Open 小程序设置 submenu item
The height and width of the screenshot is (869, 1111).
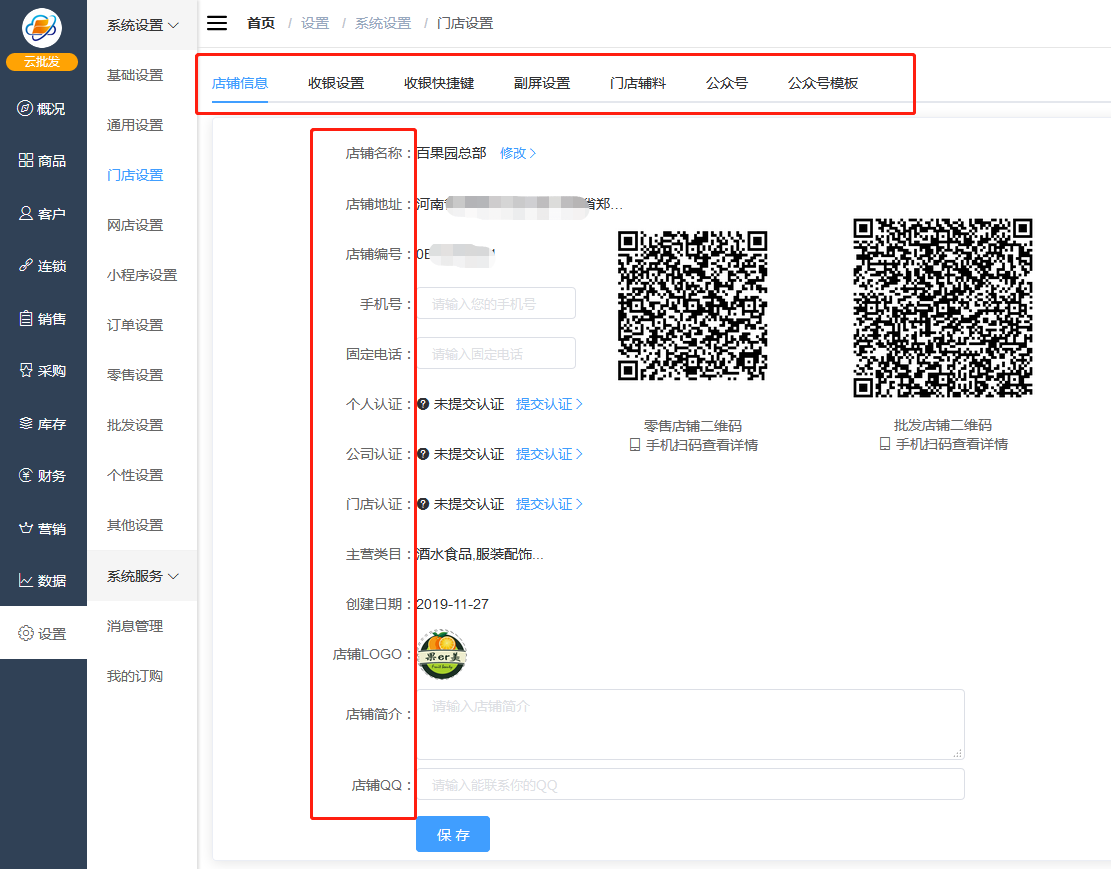(x=142, y=275)
